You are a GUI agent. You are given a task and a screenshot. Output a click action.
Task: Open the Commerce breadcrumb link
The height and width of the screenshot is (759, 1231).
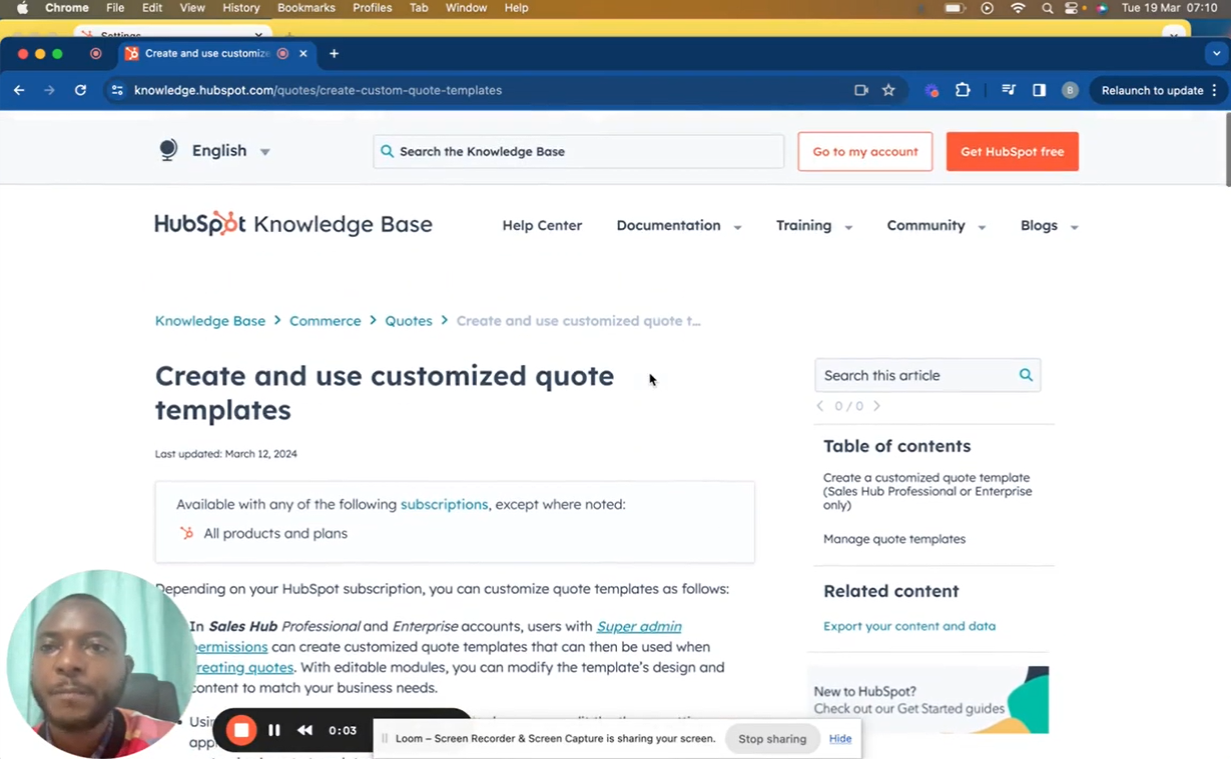pyautogui.click(x=325, y=321)
